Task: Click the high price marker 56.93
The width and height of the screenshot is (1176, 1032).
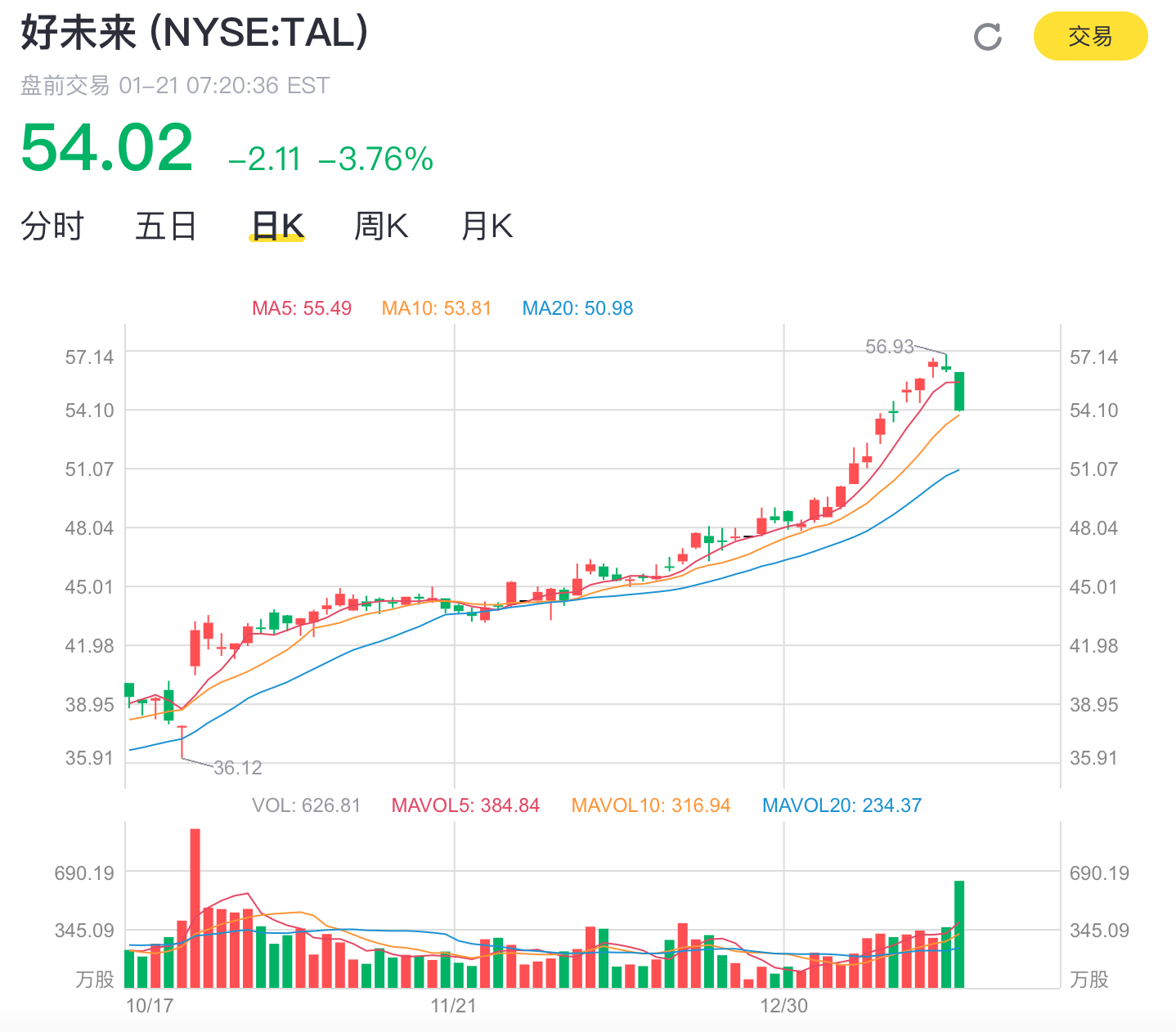Action: coord(890,347)
